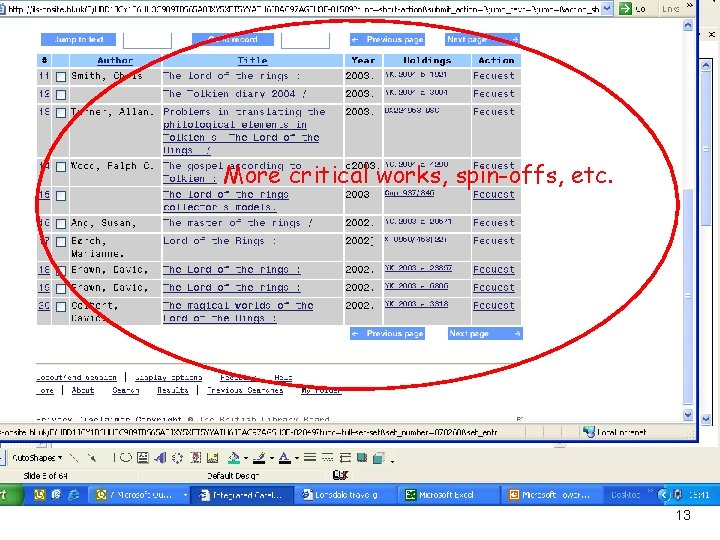Click browser scrollbar down arrow
The height and width of the screenshot is (540, 720).
pos(687,415)
